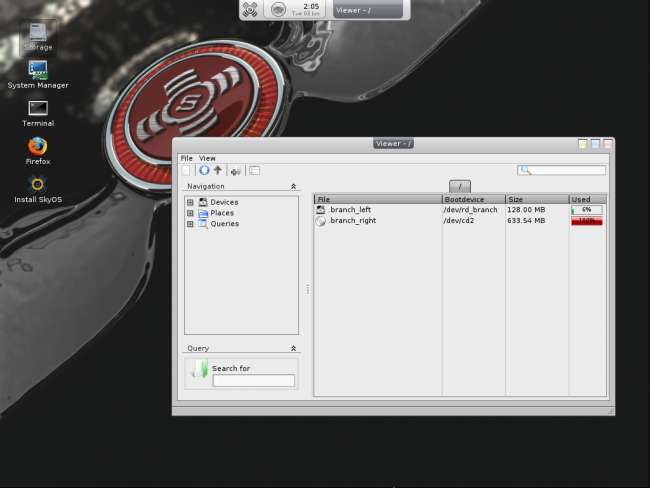Click the refresh icon in Viewer toolbar
This screenshot has height=488, width=650.
204,171
